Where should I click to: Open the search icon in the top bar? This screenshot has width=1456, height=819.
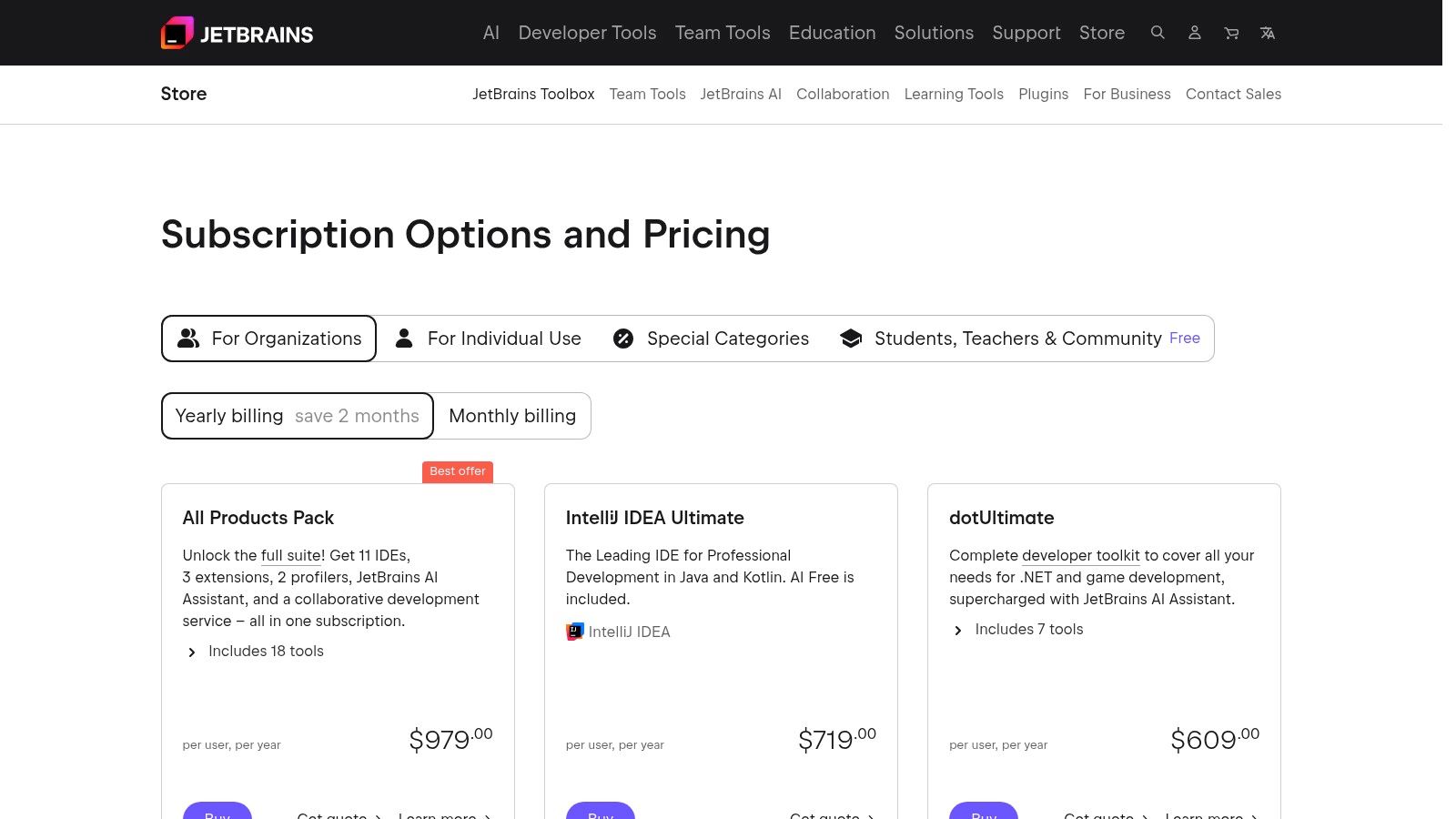tap(1158, 33)
